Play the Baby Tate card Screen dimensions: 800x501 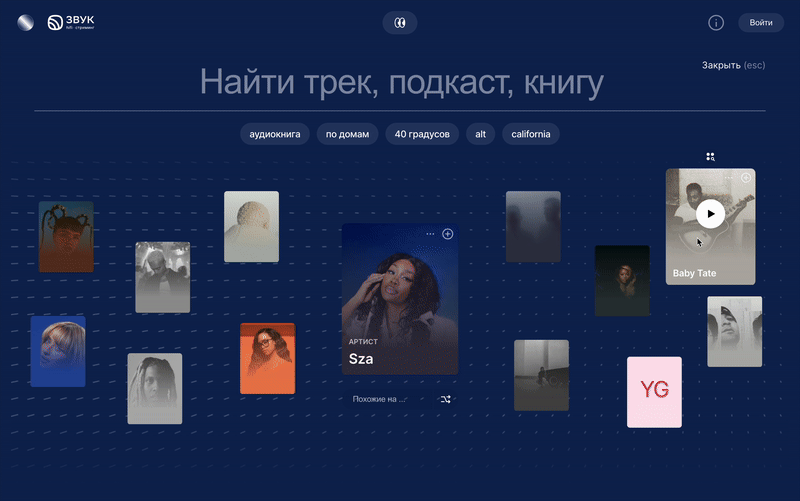(x=710, y=214)
